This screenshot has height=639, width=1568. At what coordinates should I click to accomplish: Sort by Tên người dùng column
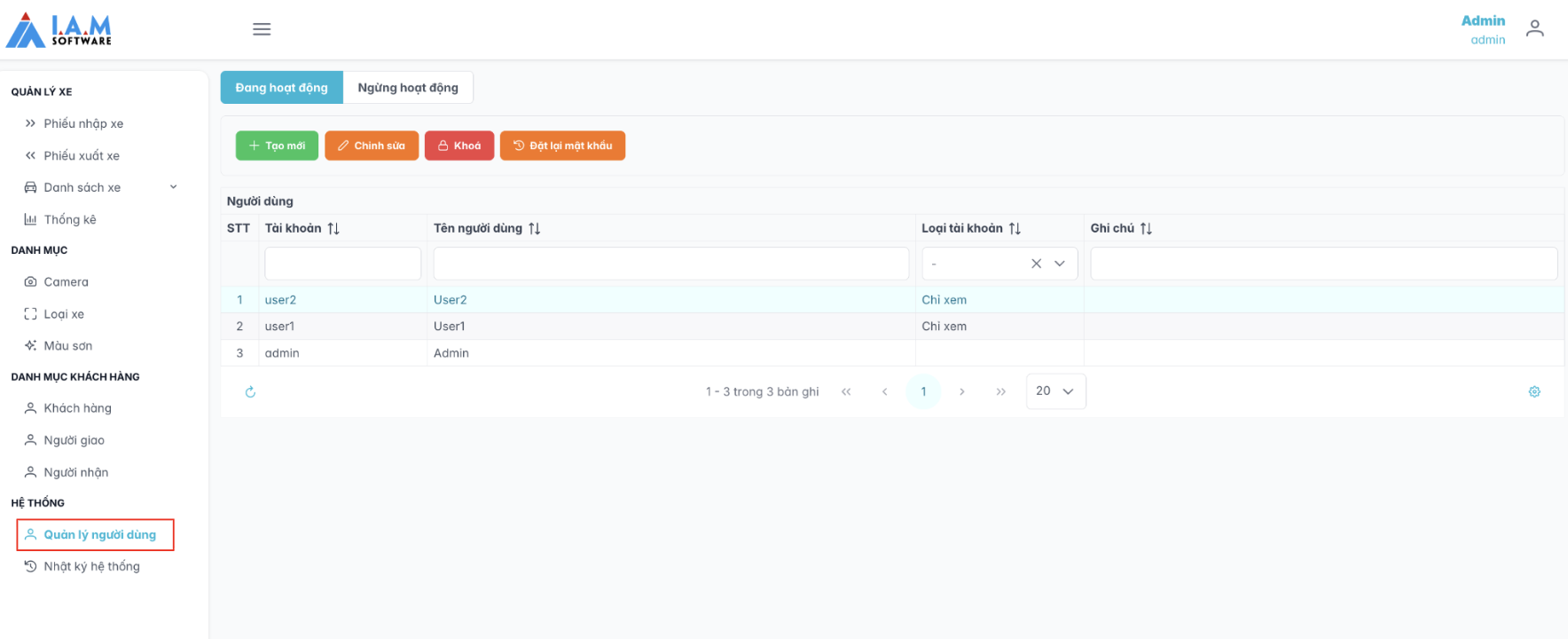(x=534, y=229)
